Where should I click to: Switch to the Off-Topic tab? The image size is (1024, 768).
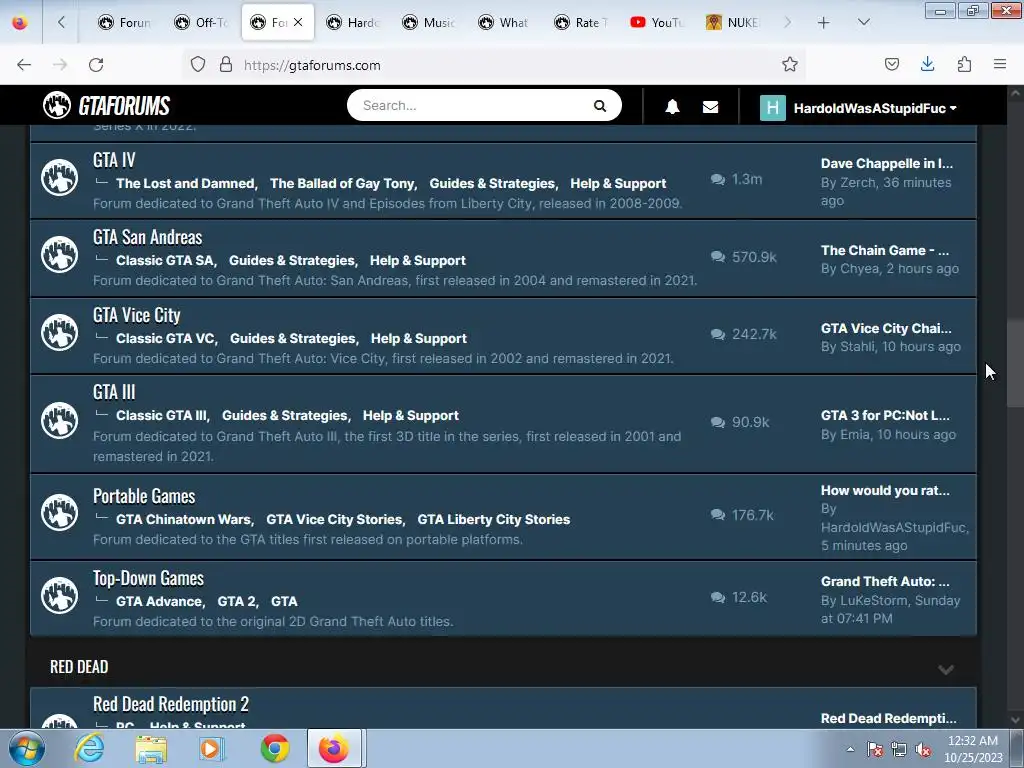(201, 22)
